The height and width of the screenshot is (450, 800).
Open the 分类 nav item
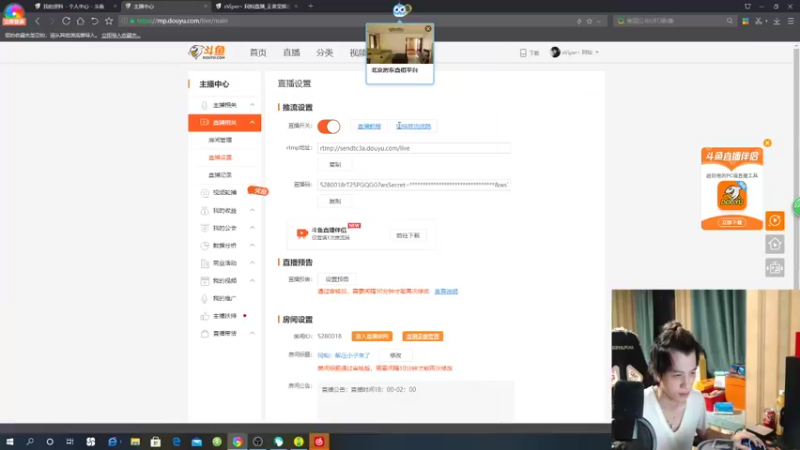pos(324,53)
